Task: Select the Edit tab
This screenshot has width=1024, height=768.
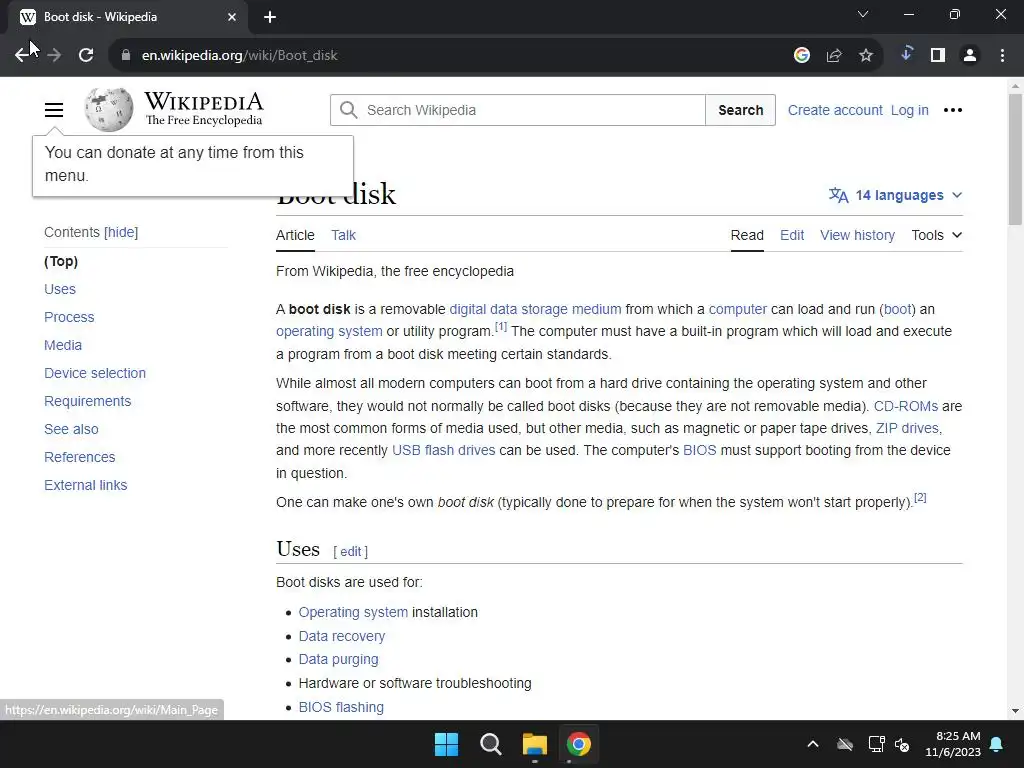Action: coord(792,235)
